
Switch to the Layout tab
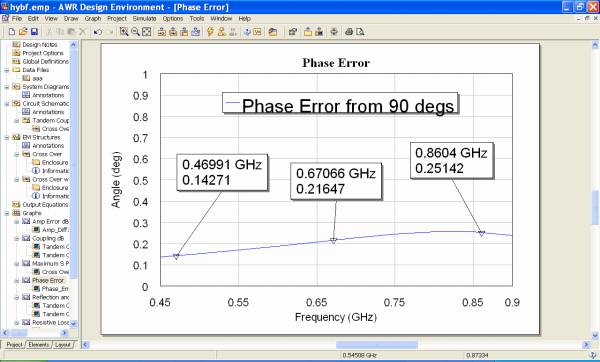click(63, 345)
